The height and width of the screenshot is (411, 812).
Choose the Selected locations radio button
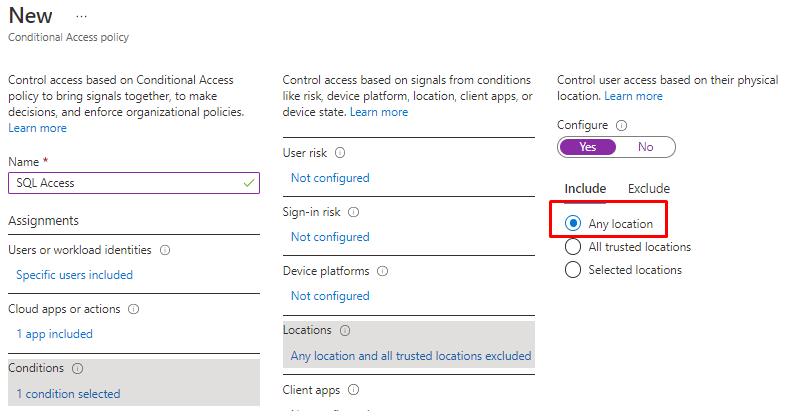573,270
